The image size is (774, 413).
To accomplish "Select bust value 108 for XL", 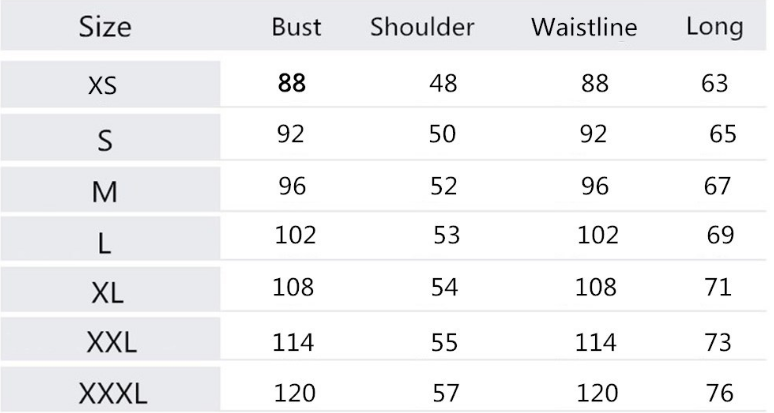I will point(294,289).
